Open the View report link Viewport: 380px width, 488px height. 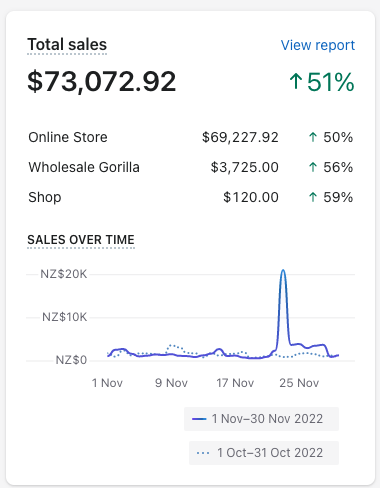pos(318,45)
